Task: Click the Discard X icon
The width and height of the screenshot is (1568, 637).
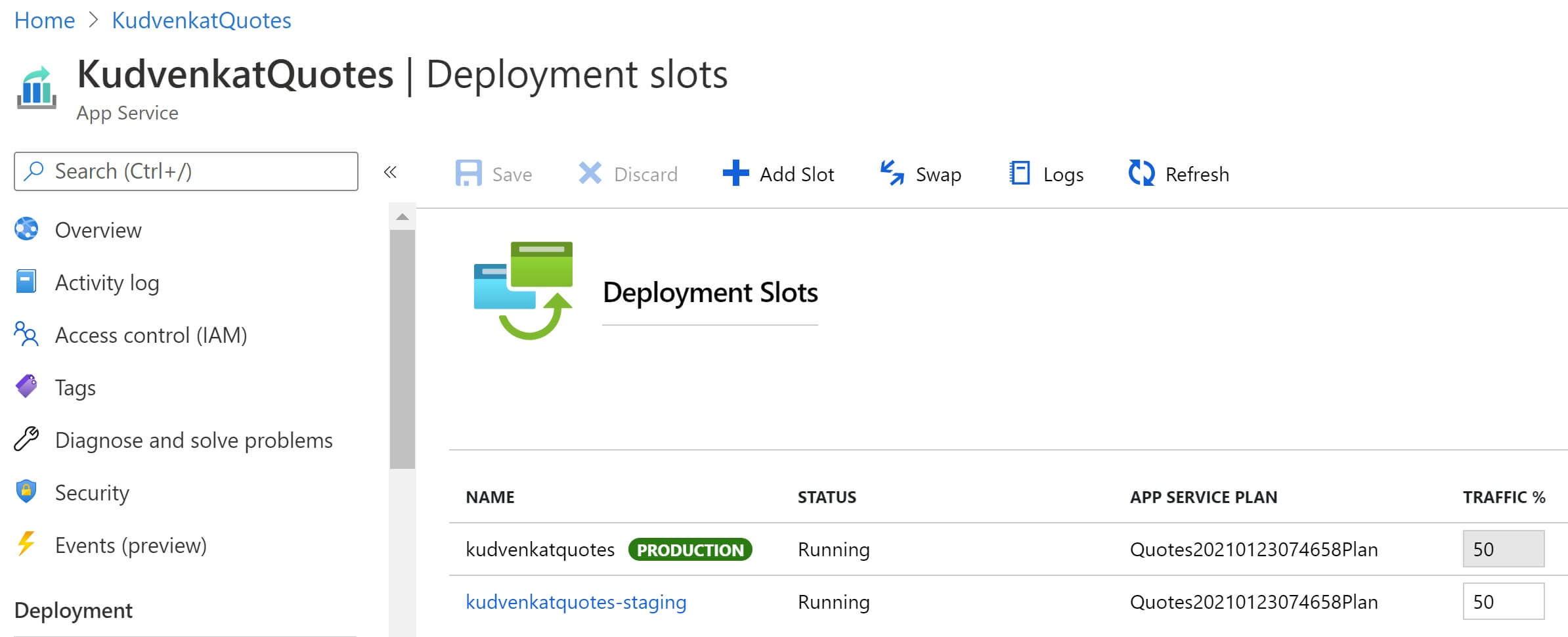Action: tap(590, 174)
